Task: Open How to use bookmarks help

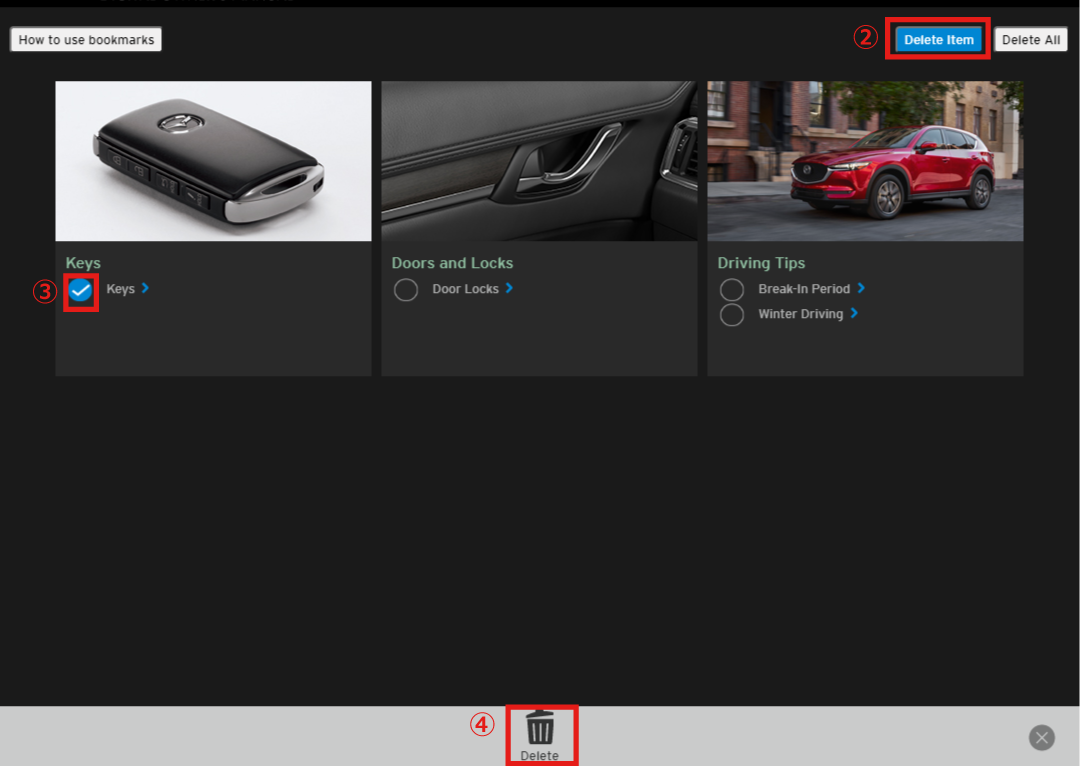Action: [86, 40]
